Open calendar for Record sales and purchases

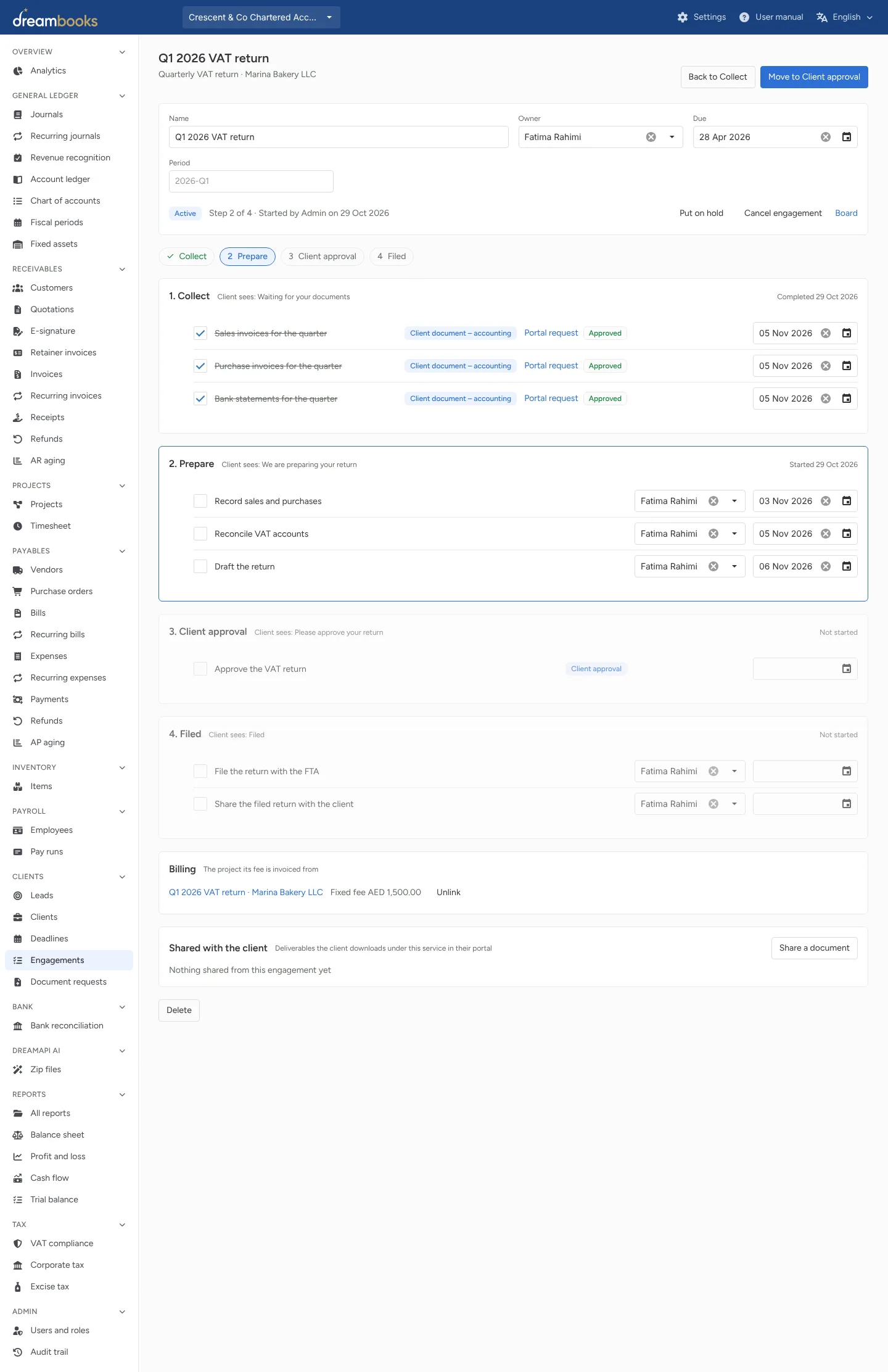[x=847, y=501]
